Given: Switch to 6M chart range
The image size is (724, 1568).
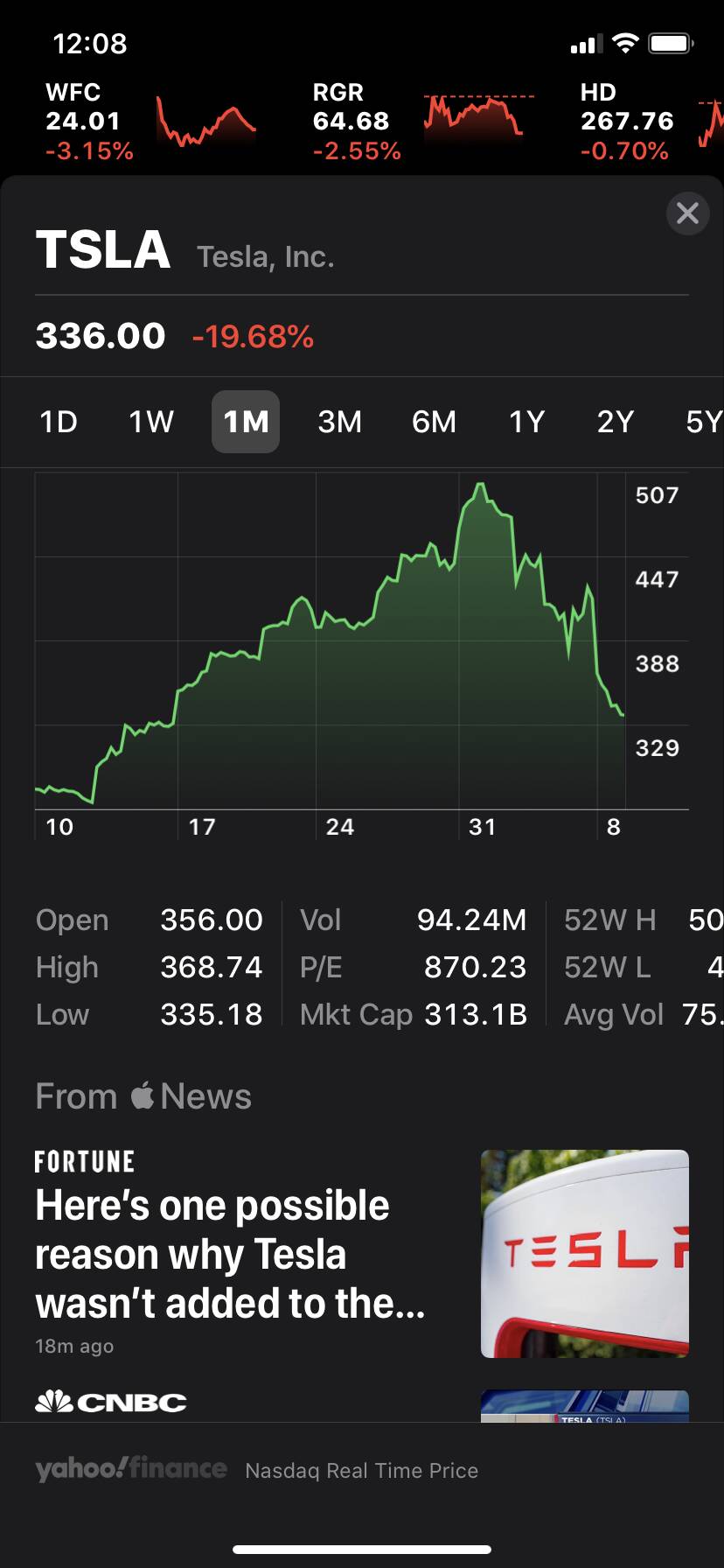Looking at the screenshot, I should 434,422.
